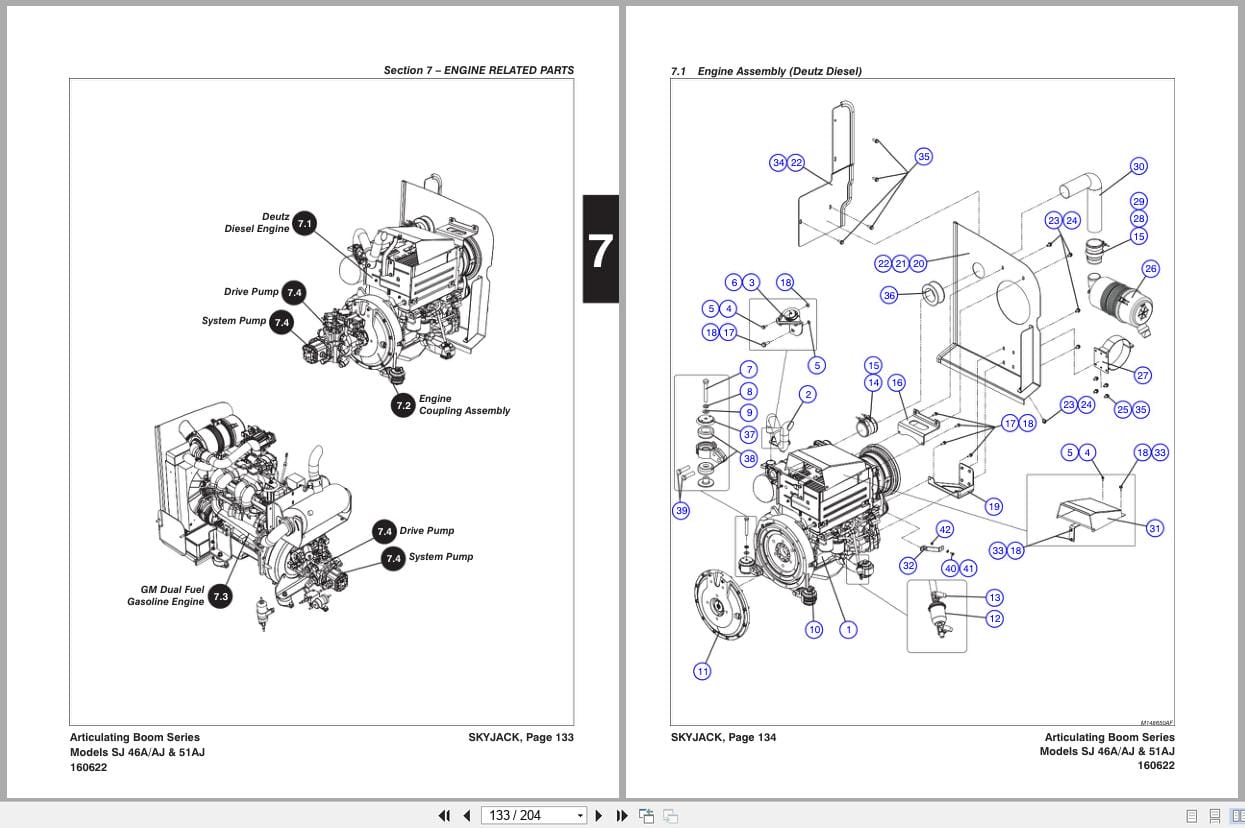The width and height of the screenshot is (1245, 828).
Task: Click the duplicate view icon on the toolbar
Action: [671, 815]
